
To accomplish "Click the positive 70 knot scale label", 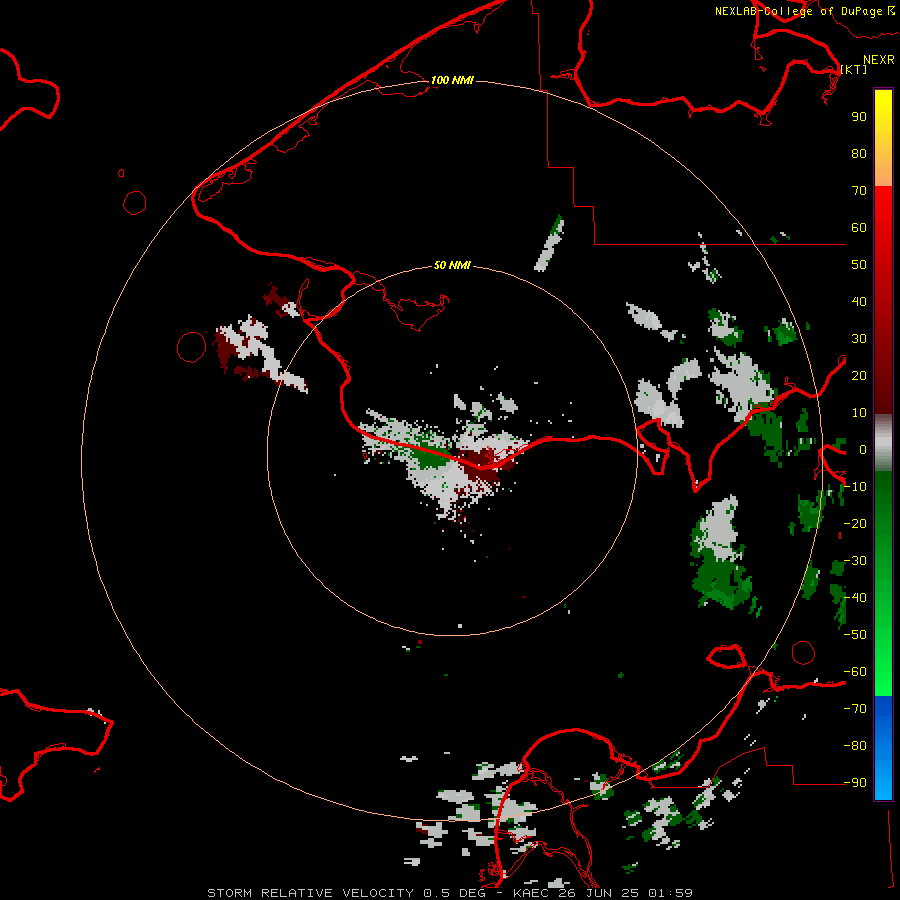I will (x=859, y=191).
